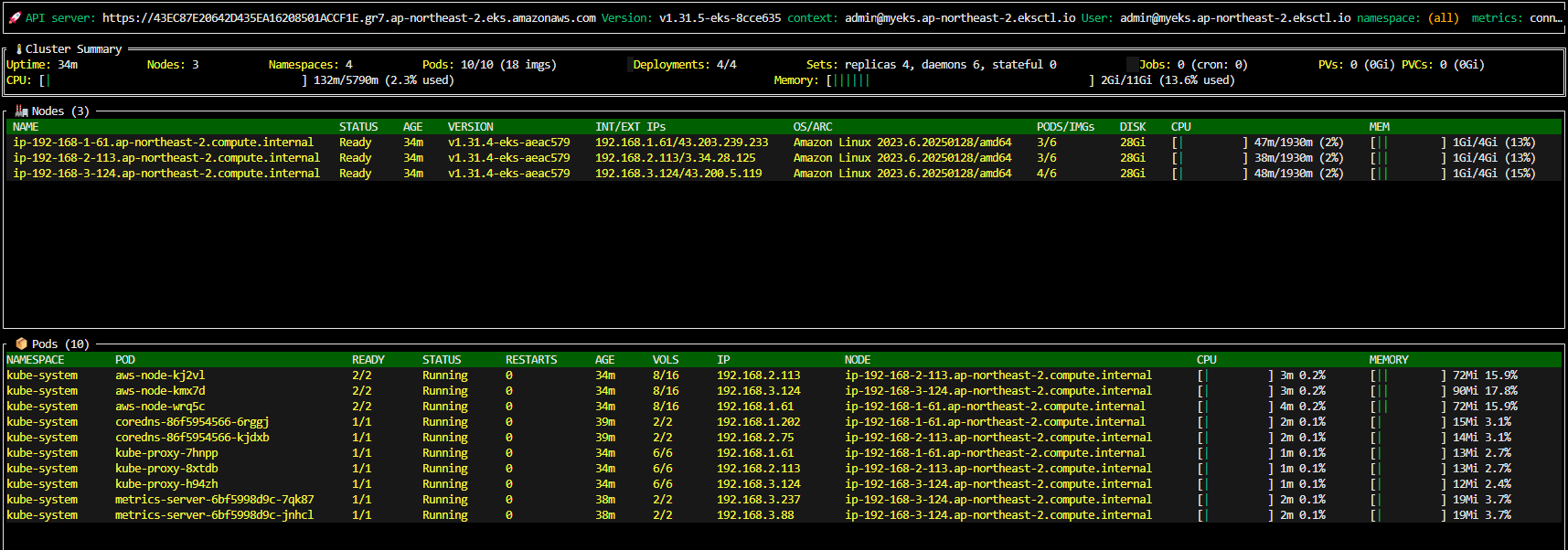Screen dimensions: 1568x550
Task: Click IP pair 192.168.2.113/3.34.28.125
Action: 675,157
